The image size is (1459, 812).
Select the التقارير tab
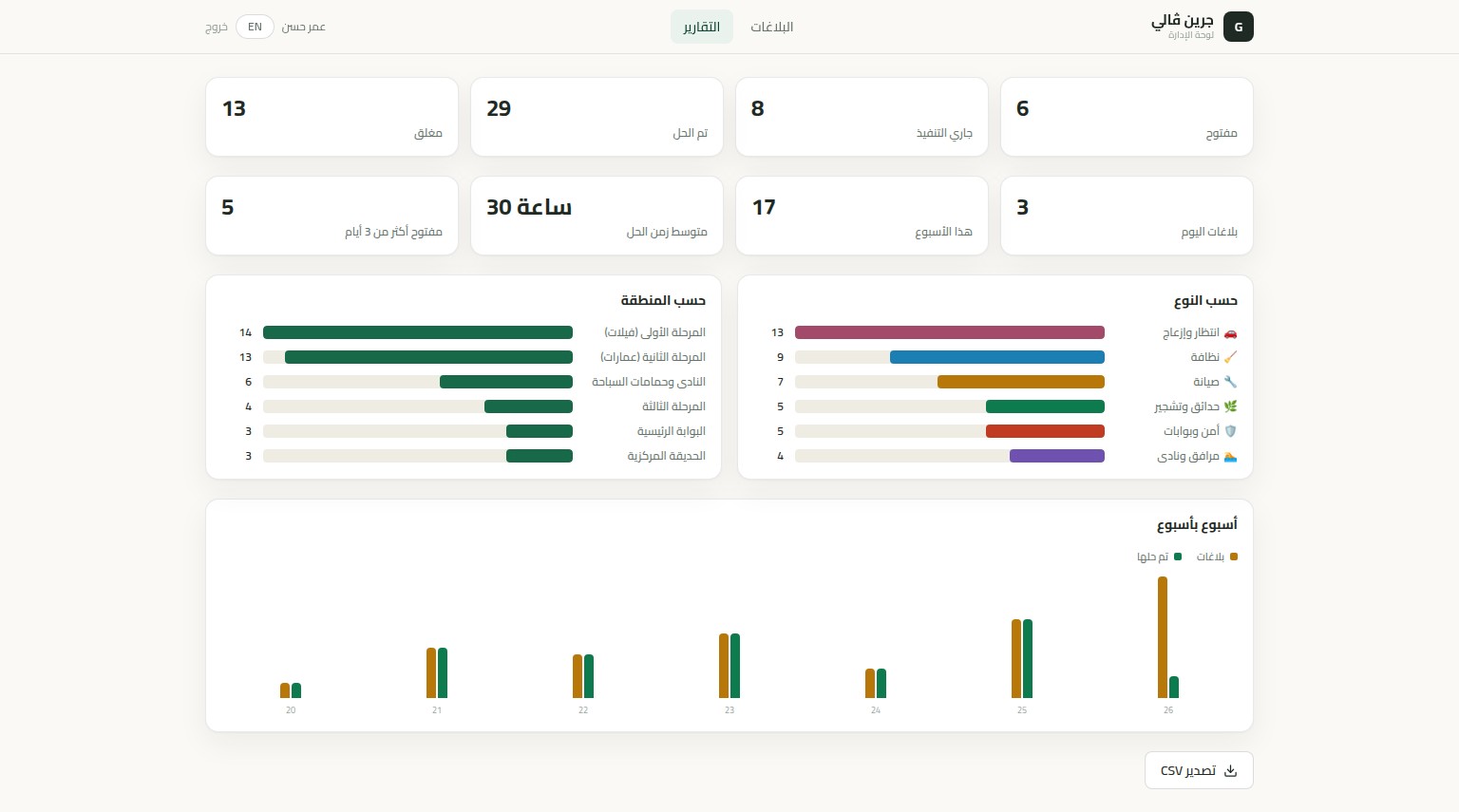click(x=702, y=27)
